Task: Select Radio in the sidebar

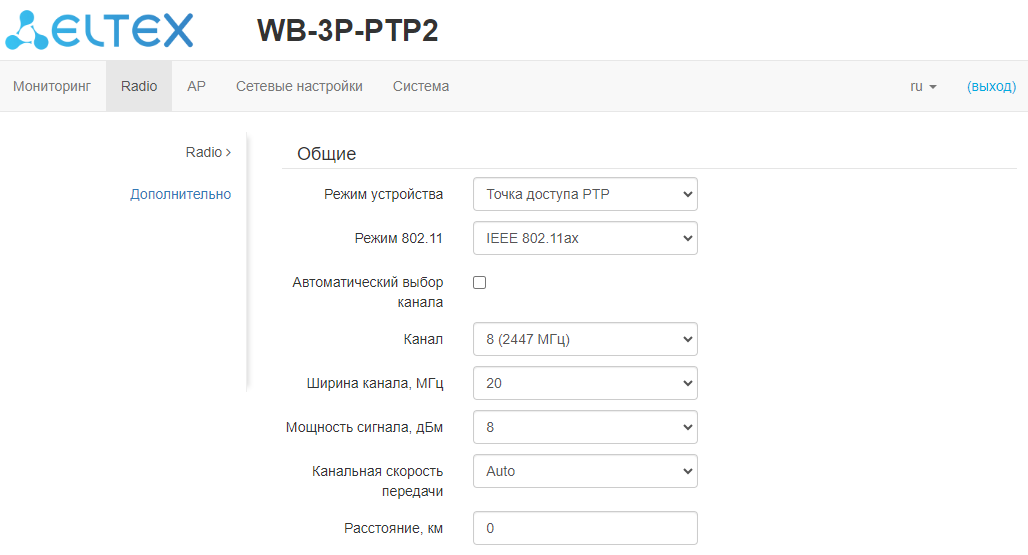Action: coord(207,152)
